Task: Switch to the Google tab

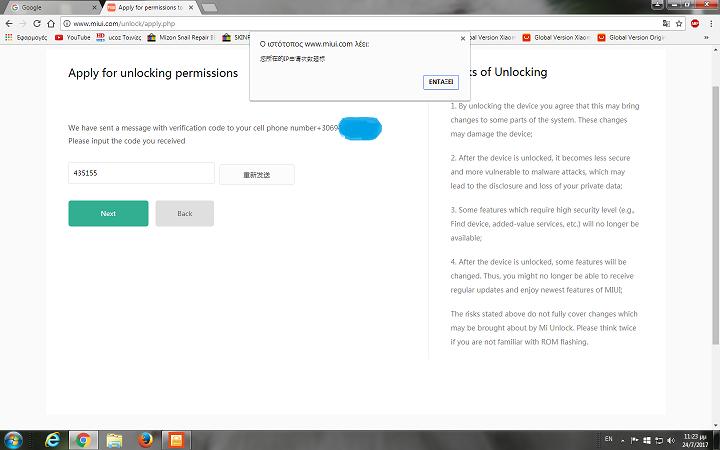Action: pyautogui.click(x=51, y=7)
